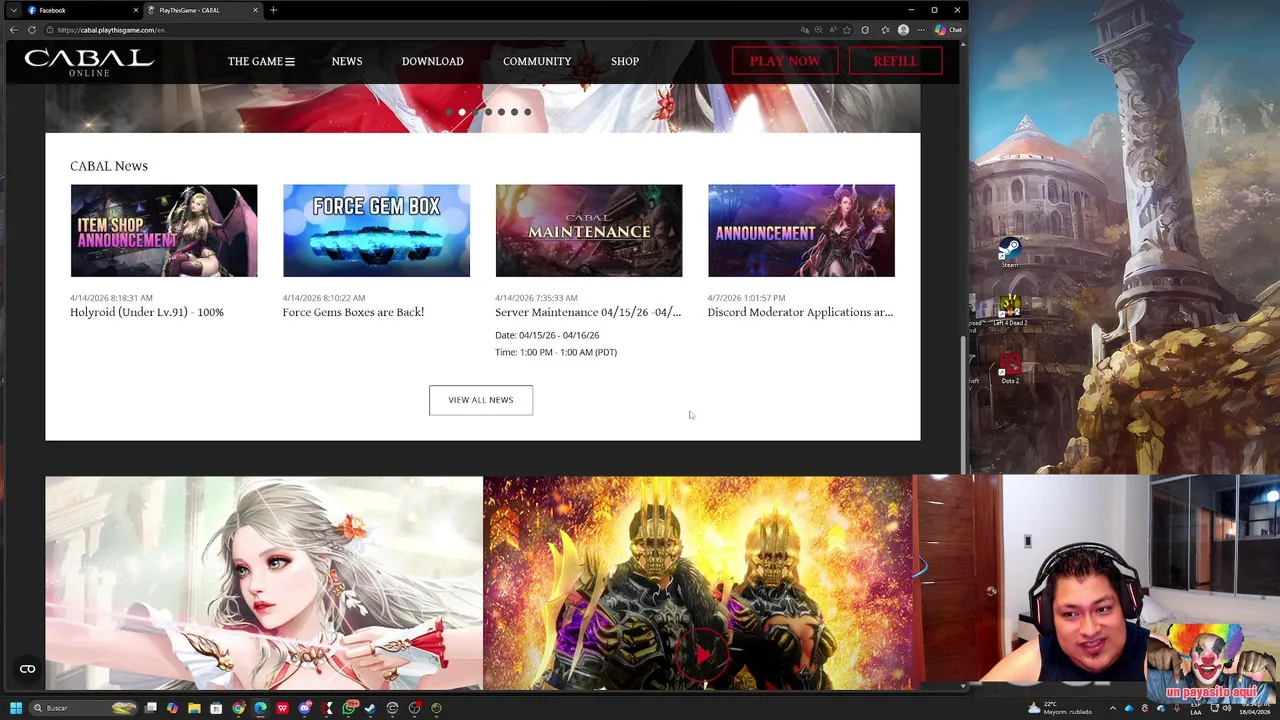Open the weather widget in system tray

pos(1060,708)
